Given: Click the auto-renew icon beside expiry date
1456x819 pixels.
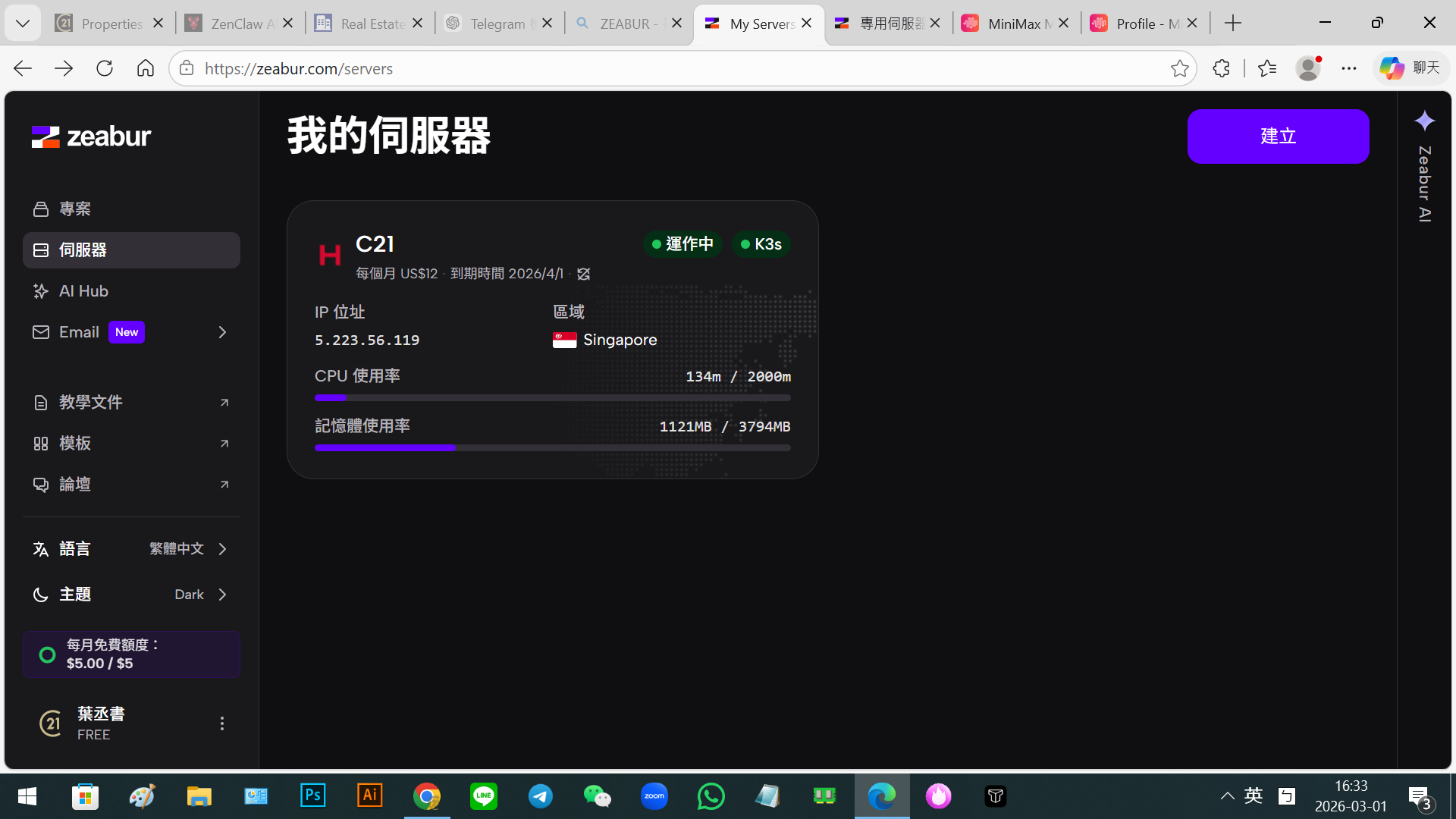Looking at the screenshot, I should [x=583, y=274].
